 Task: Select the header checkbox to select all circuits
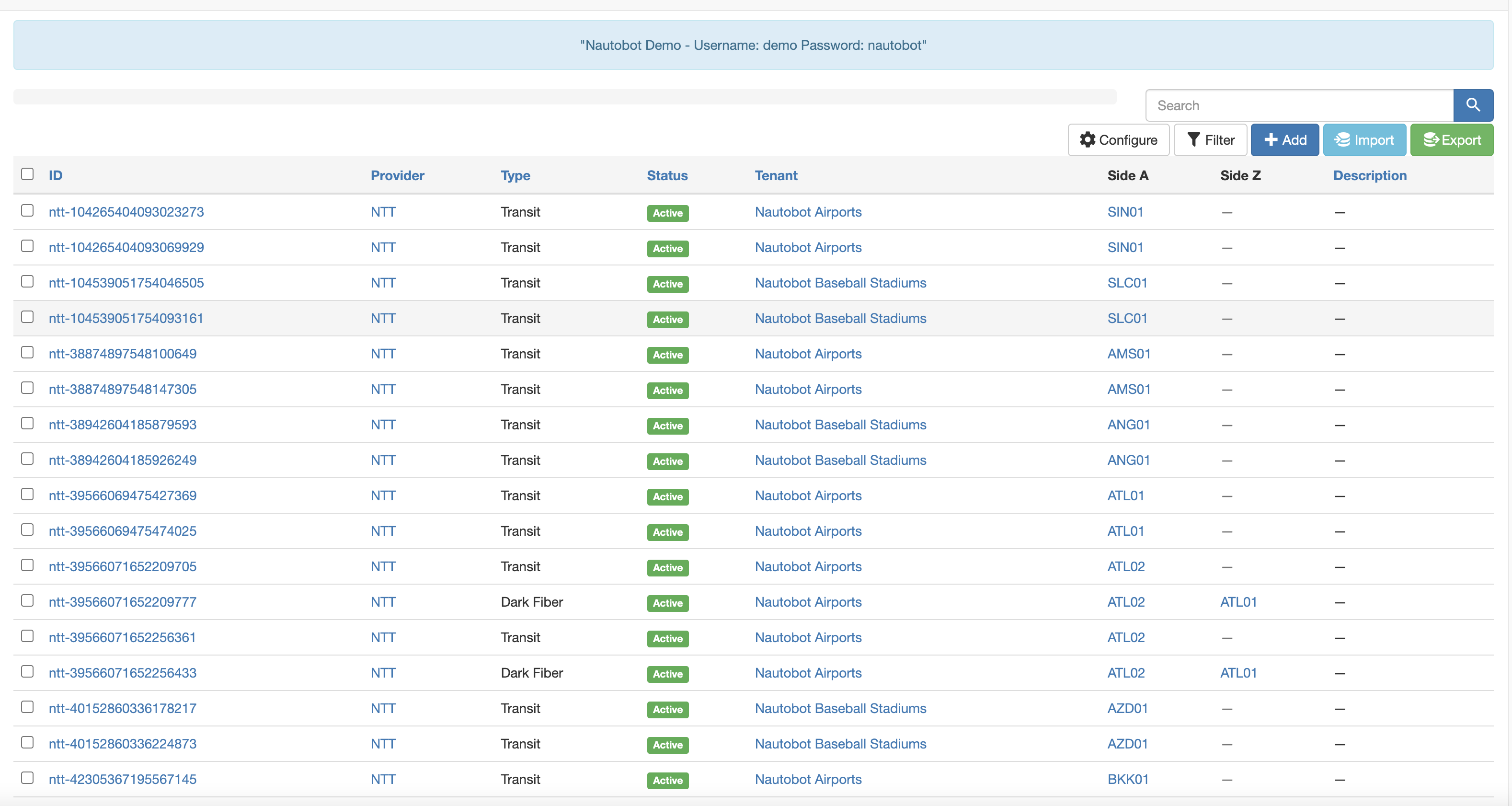(x=28, y=174)
